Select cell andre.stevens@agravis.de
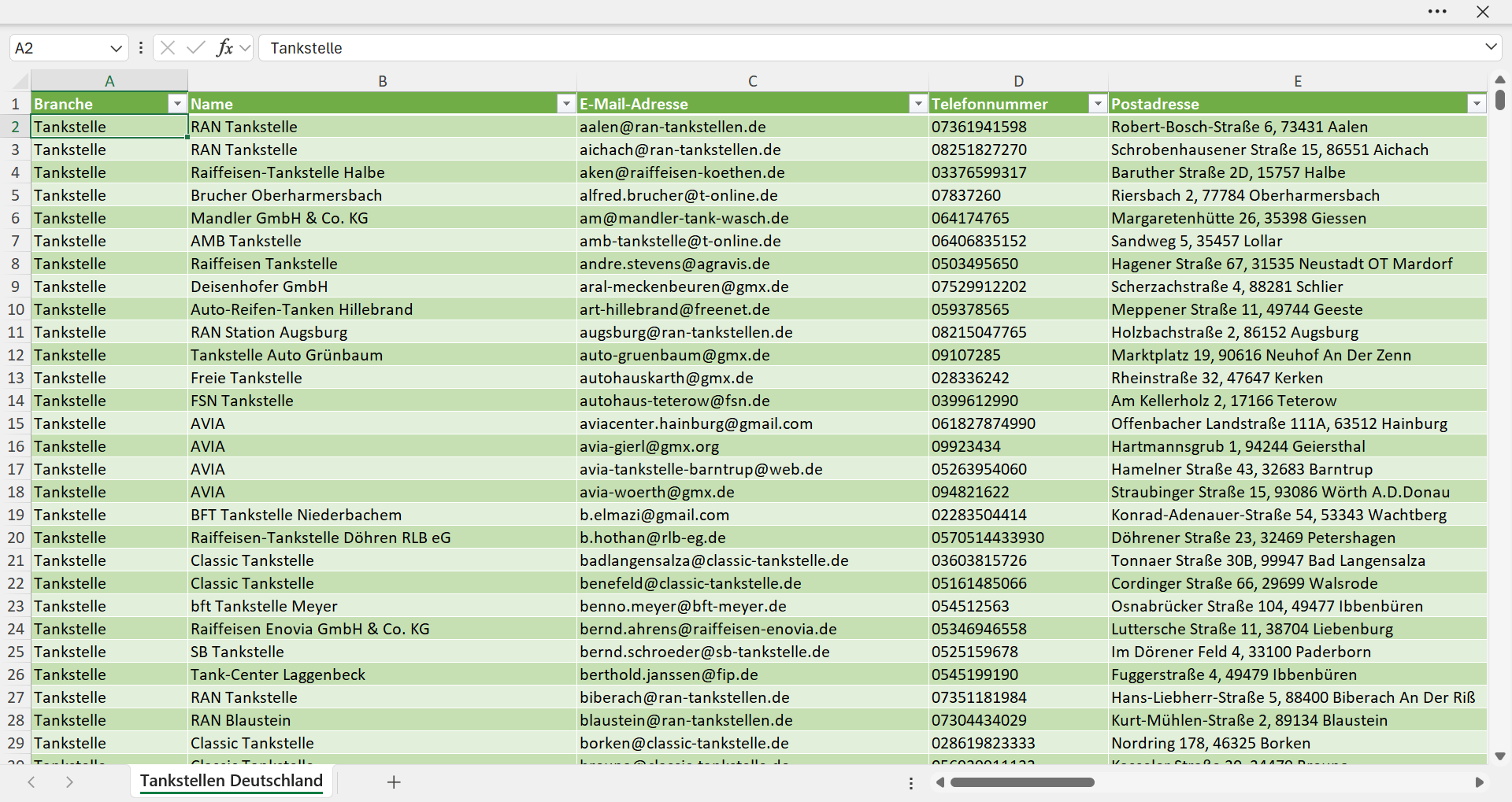1512x802 pixels. 753,264
